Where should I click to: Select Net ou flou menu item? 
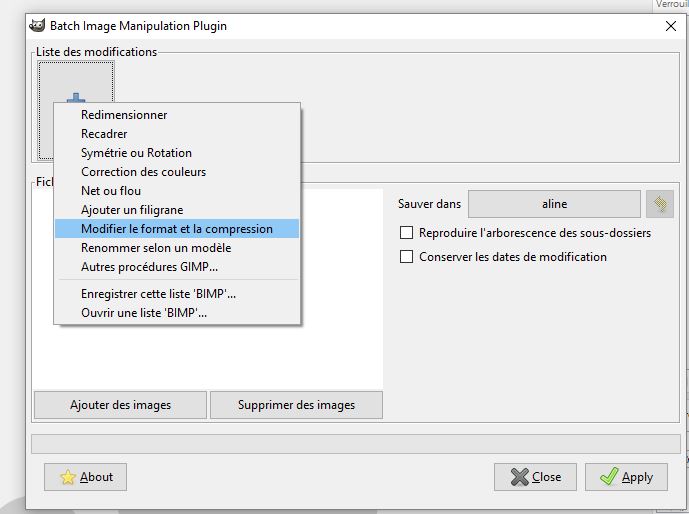(177, 191)
